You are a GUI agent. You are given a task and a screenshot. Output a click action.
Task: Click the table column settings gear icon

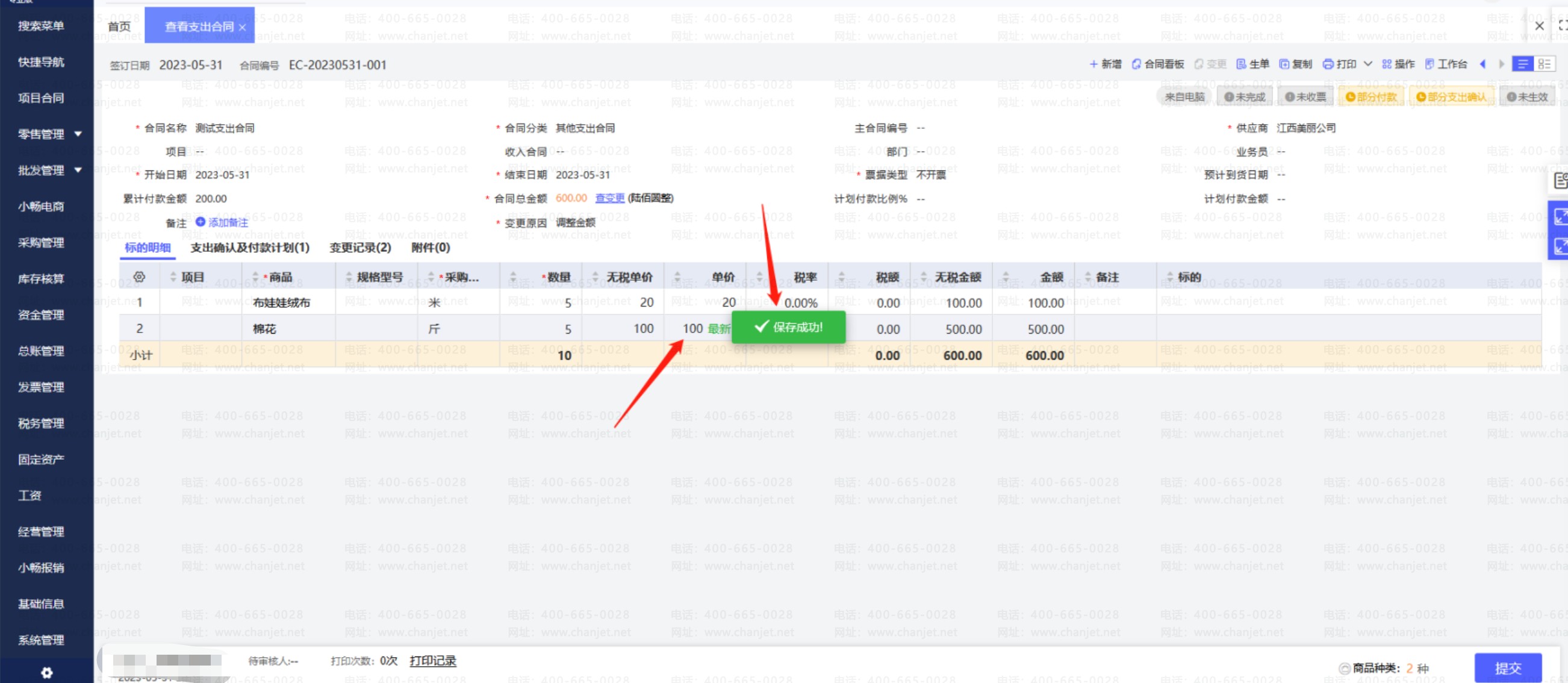pos(138,277)
